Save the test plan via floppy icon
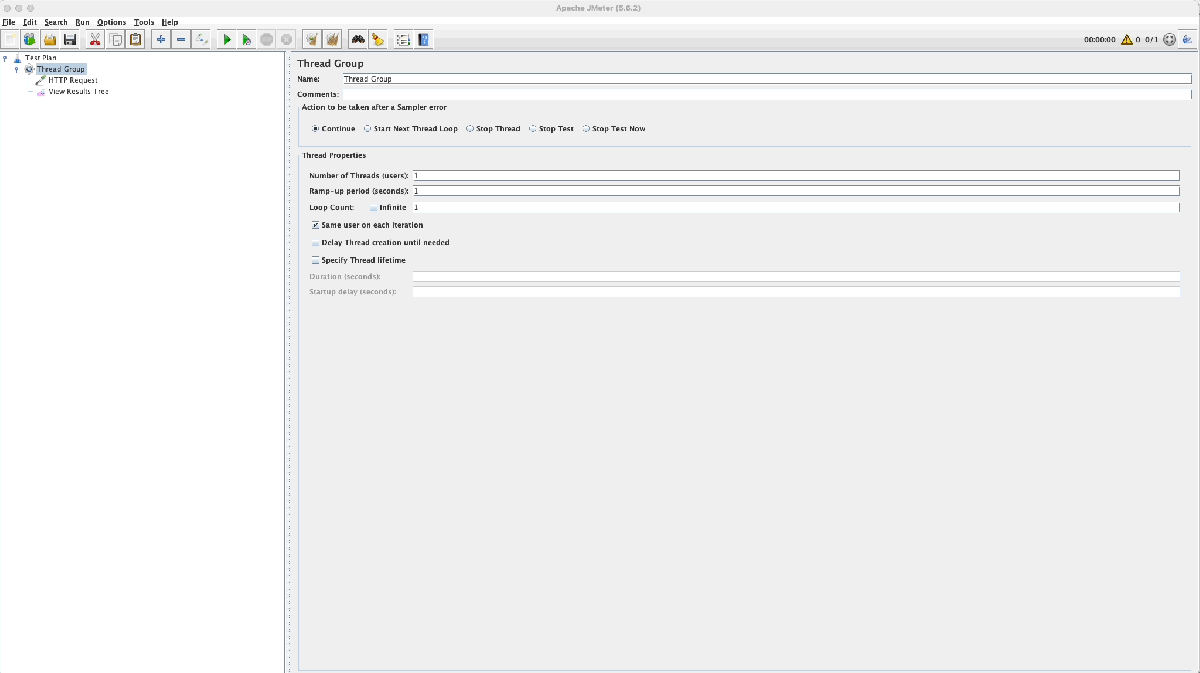Image resolution: width=1200 pixels, height=673 pixels. point(70,39)
